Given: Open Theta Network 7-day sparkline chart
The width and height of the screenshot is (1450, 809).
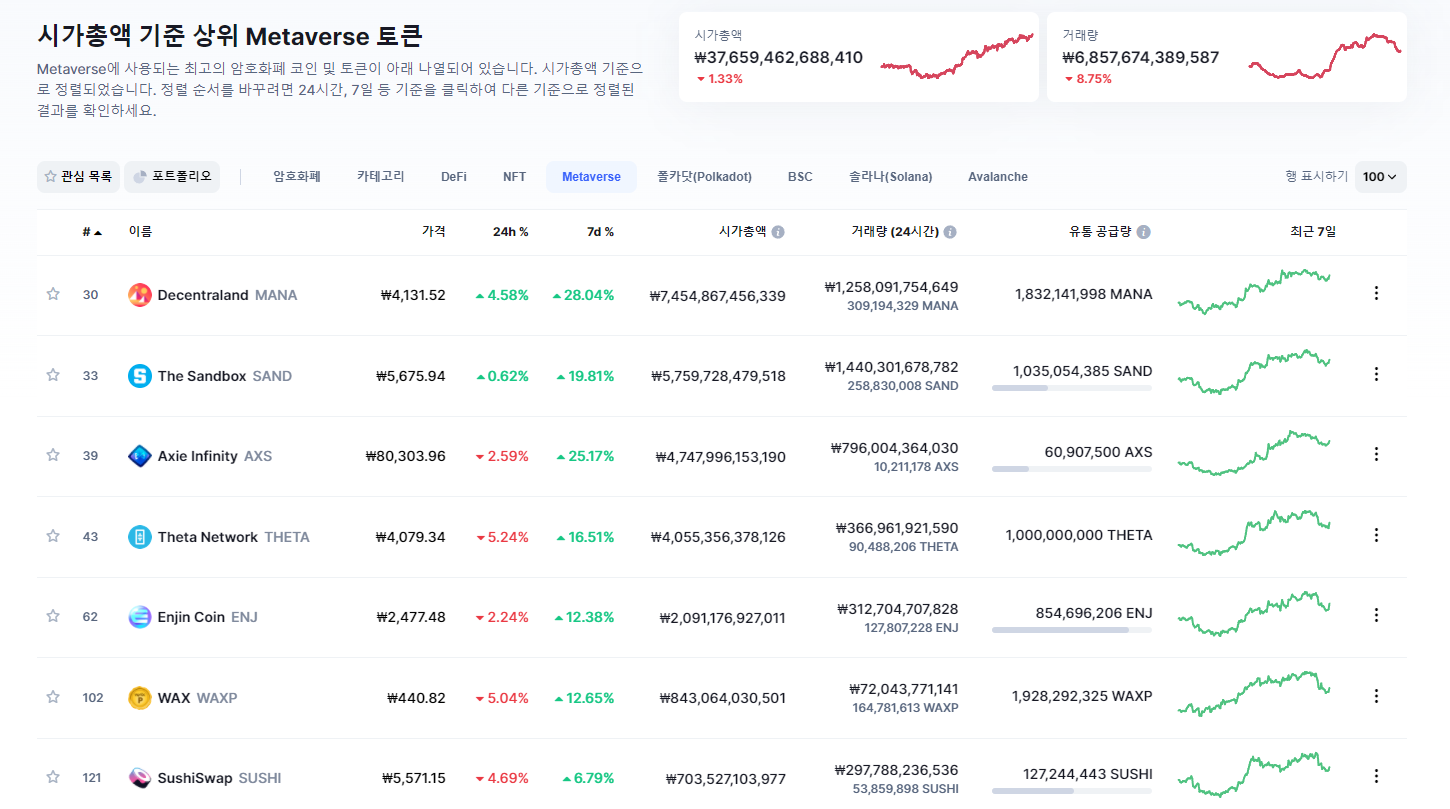Looking at the screenshot, I should click(1254, 533).
